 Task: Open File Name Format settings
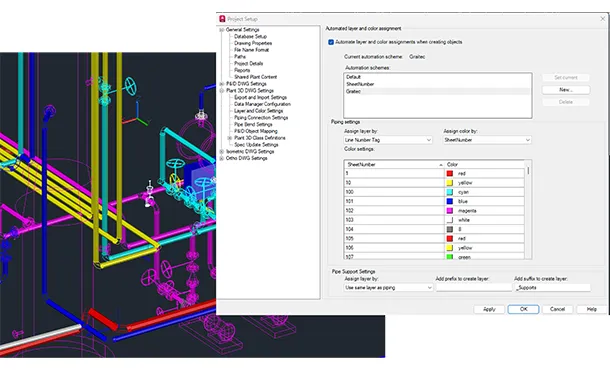251,50
